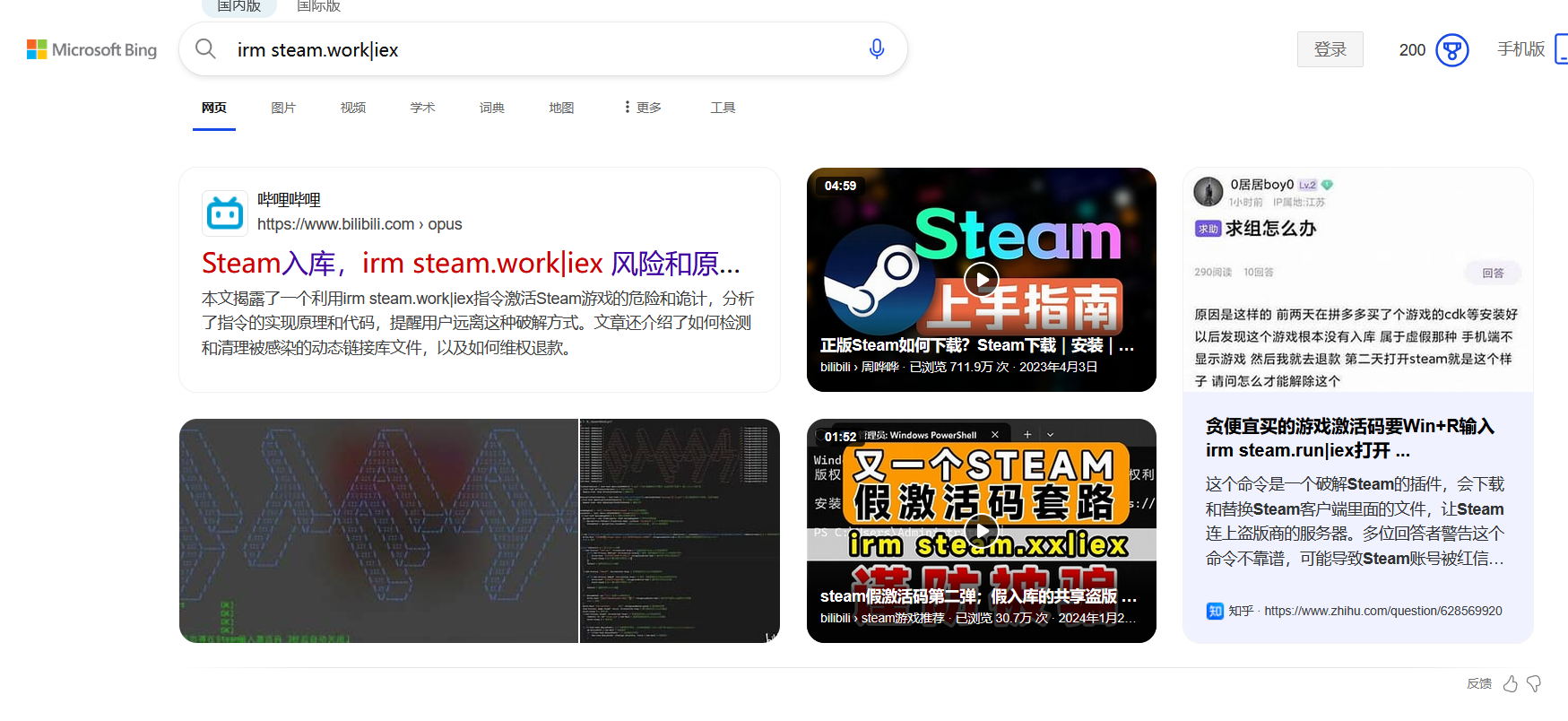Click the 手机版 mobile phone icon
This screenshot has width=1568, height=721.
point(1562,49)
